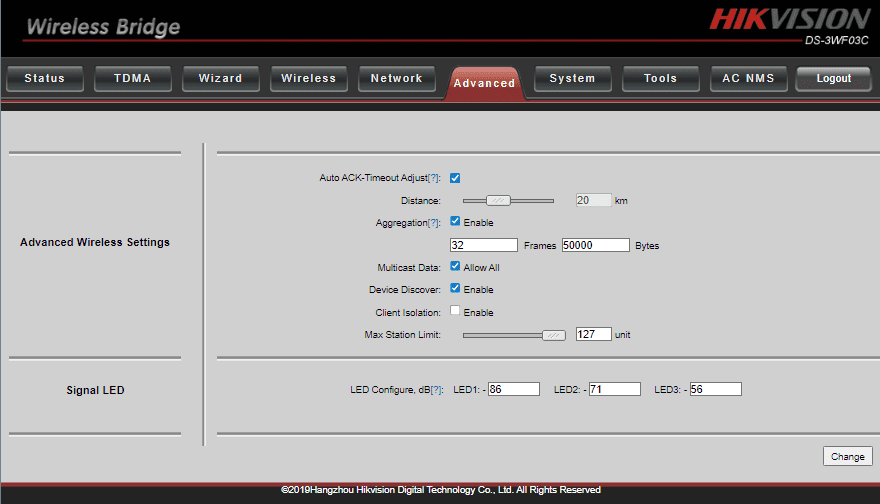
Task: Open help link for LED Configure
Action: click(436, 390)
